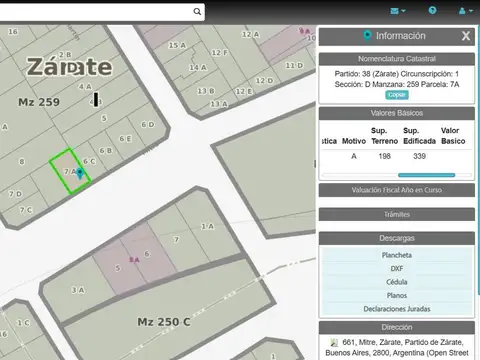The image size is (480, 360).
Task: Open Declaraciones Juradas link
Action: click(397, 309)
